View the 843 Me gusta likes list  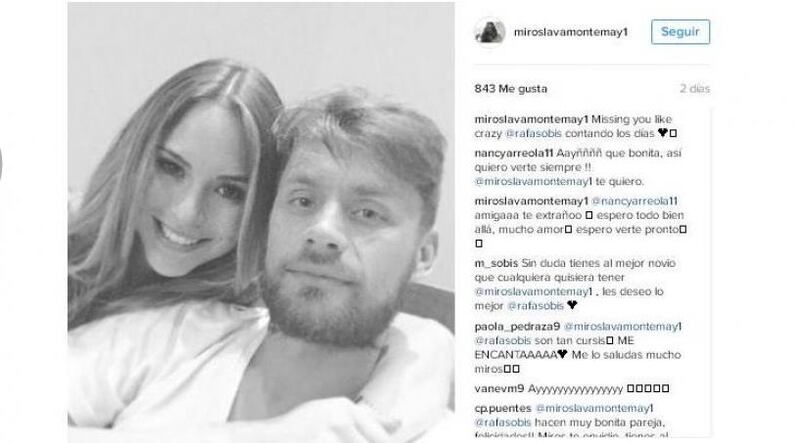coord(511,88)
